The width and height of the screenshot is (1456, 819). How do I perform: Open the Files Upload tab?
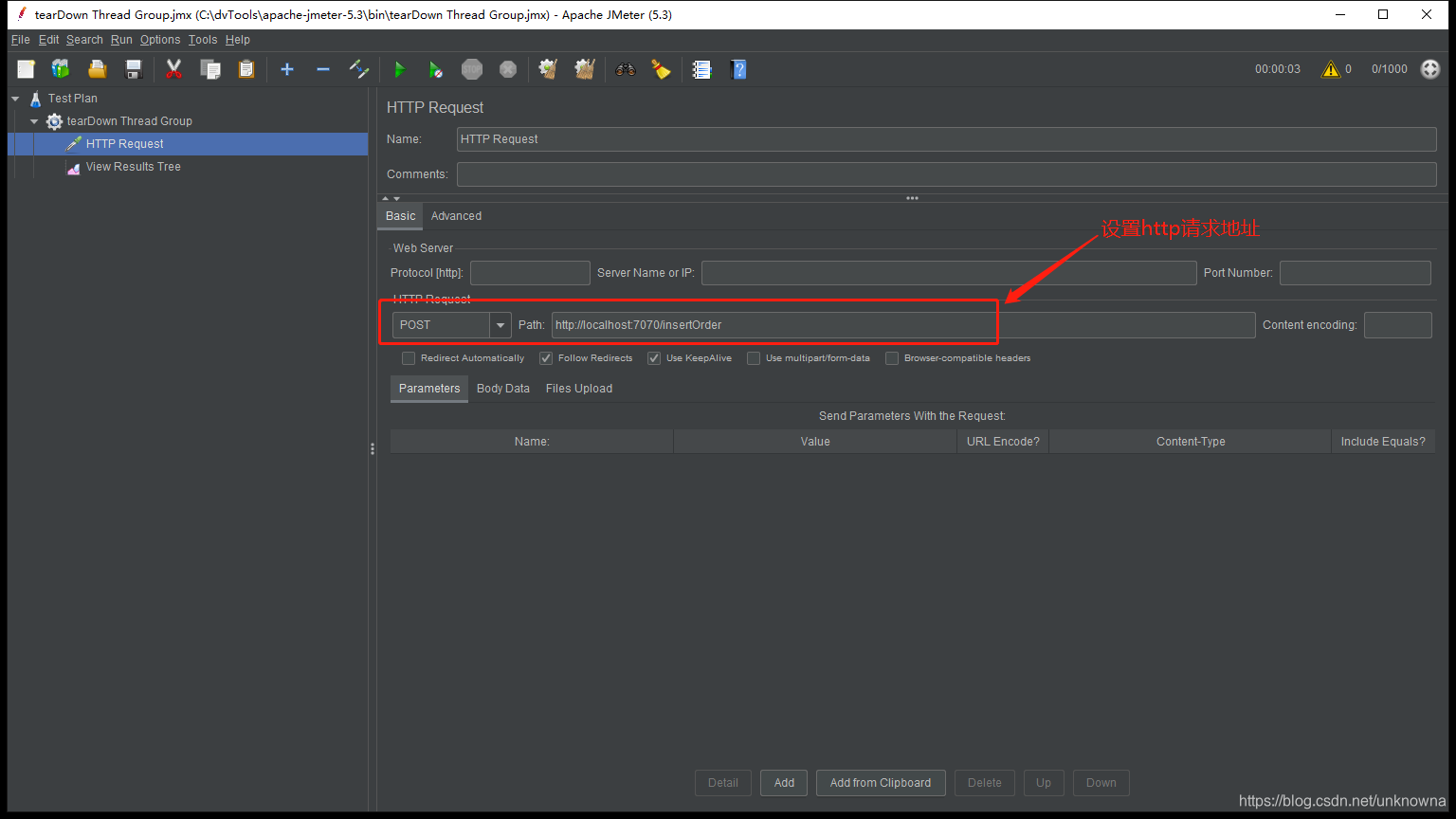[x=579, y=389]
